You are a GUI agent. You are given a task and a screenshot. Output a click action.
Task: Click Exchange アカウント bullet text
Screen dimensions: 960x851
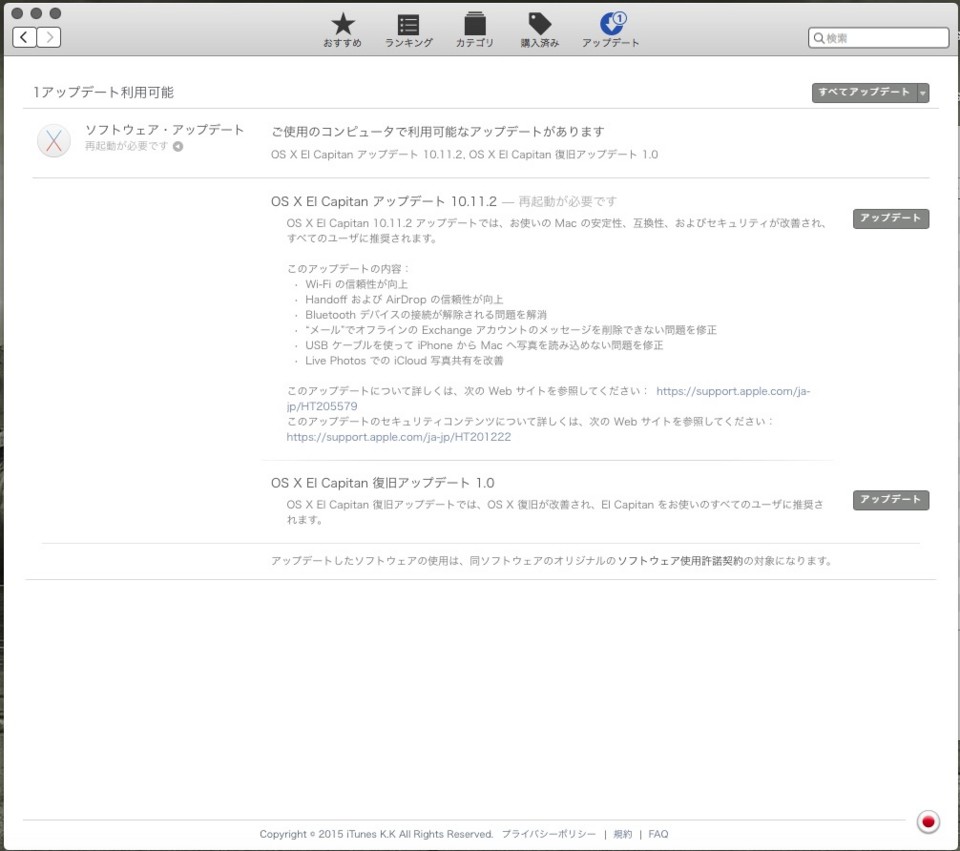511,331
